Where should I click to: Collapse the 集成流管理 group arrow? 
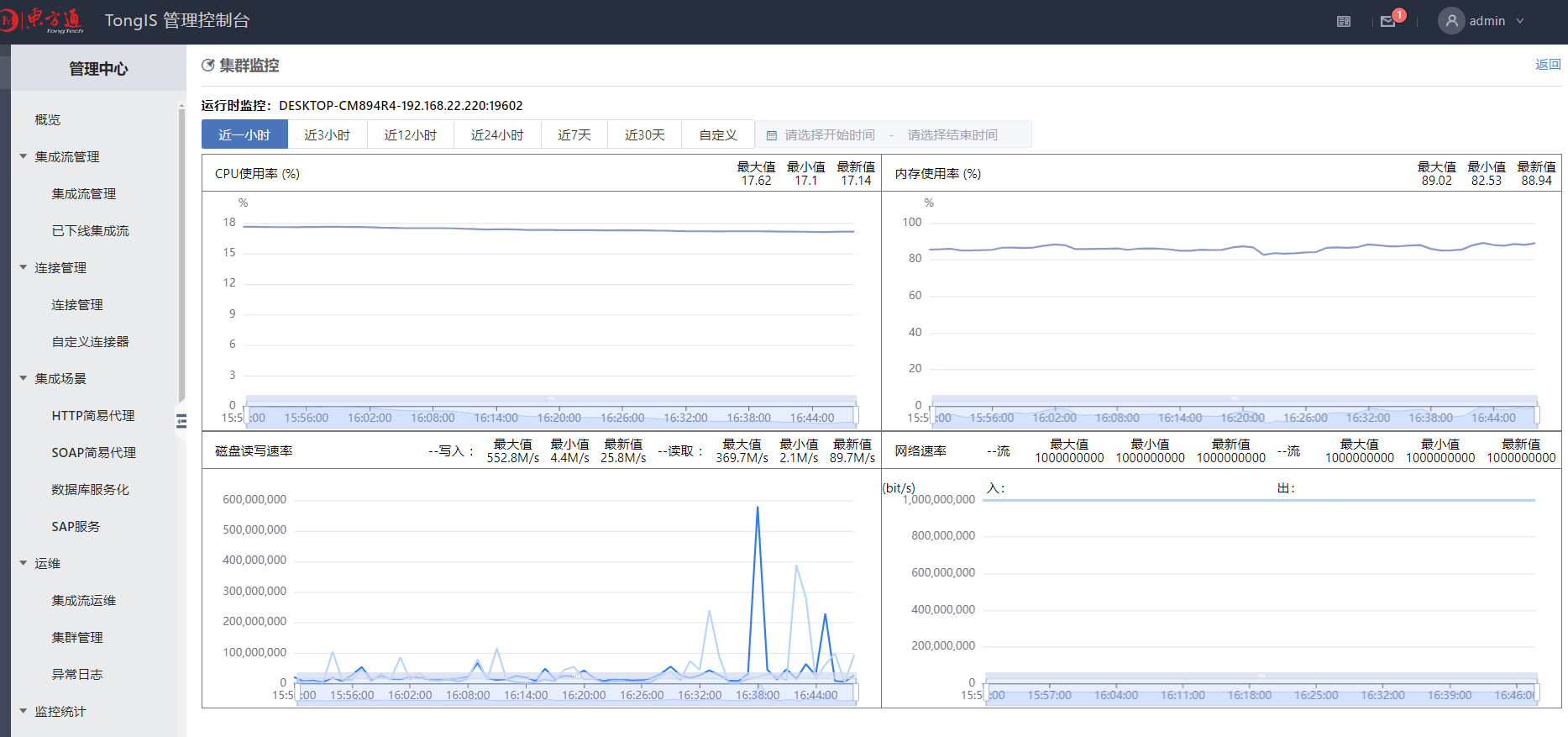pyautogui.click(x=24, y=156)
